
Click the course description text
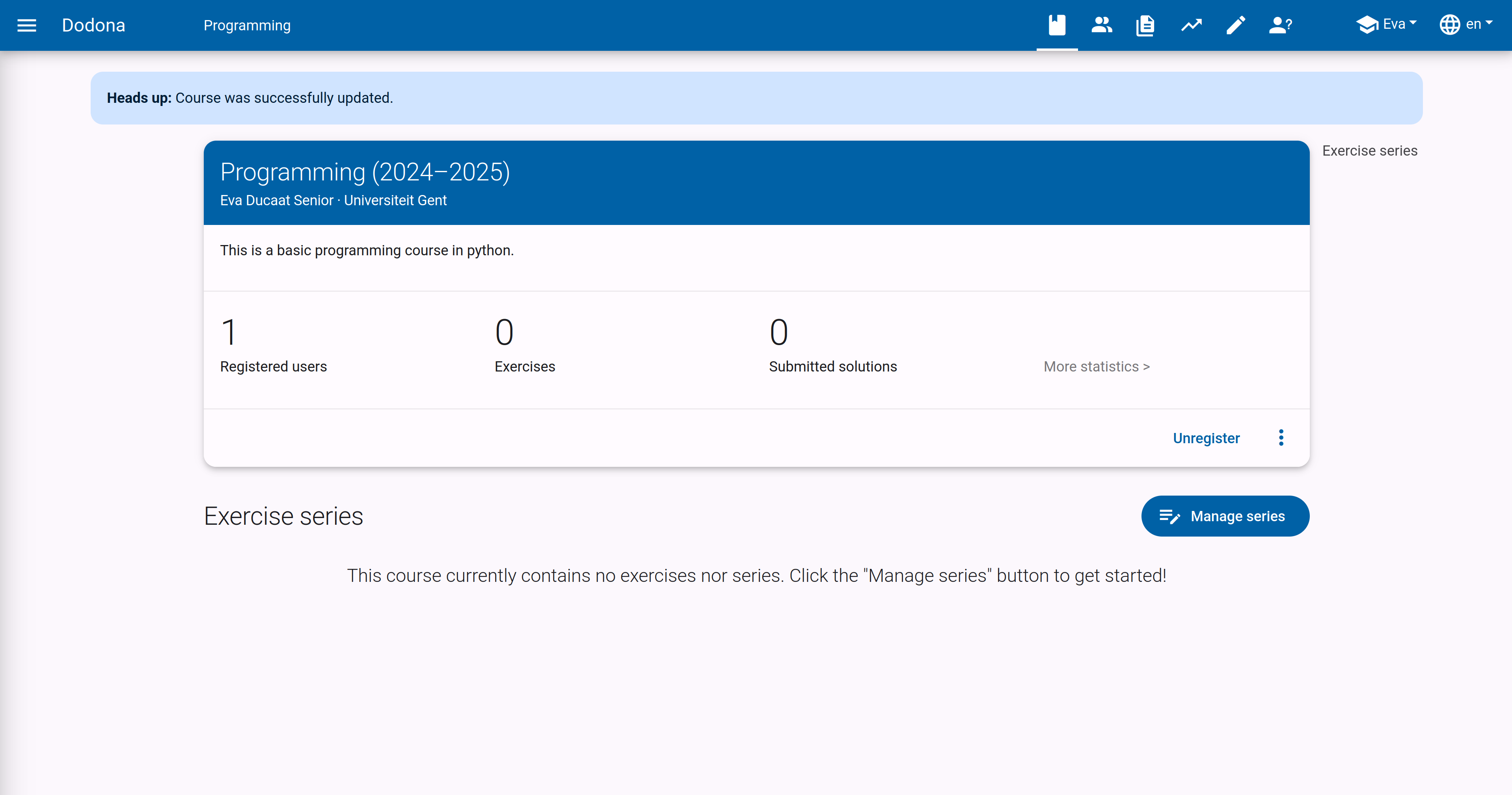(367, 251)
